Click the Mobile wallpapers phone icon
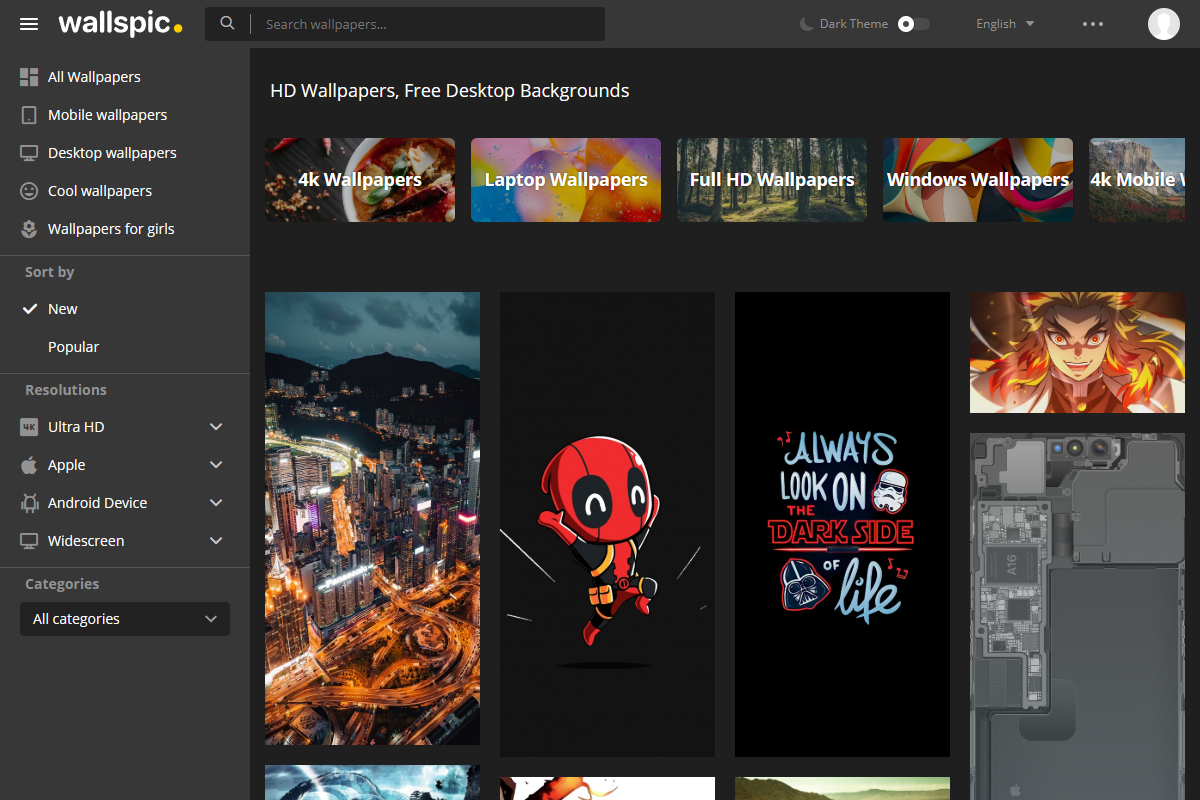 (x=29, y=115)
